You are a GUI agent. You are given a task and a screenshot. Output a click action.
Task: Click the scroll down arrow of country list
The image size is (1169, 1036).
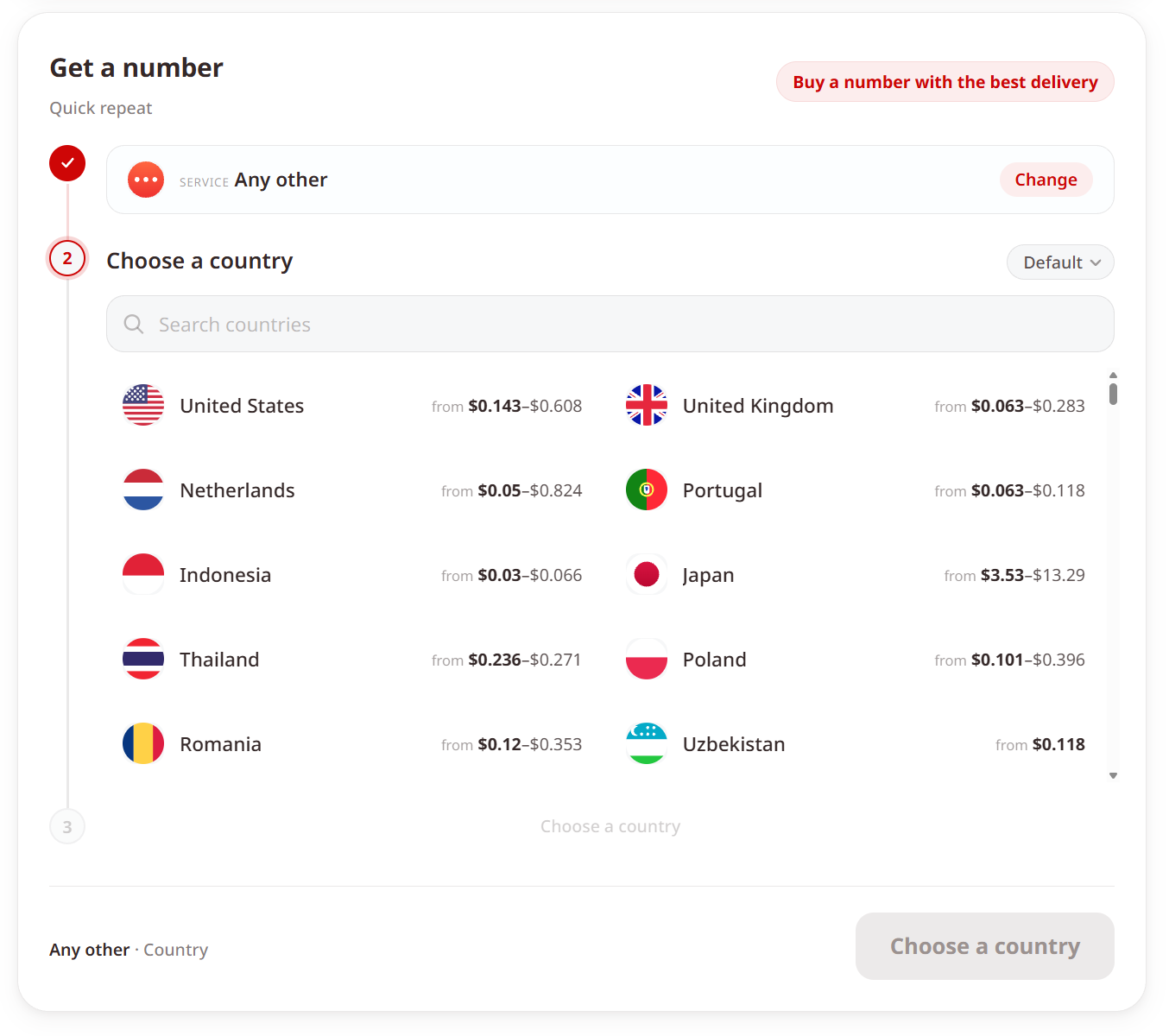[x=1114, y=775]
